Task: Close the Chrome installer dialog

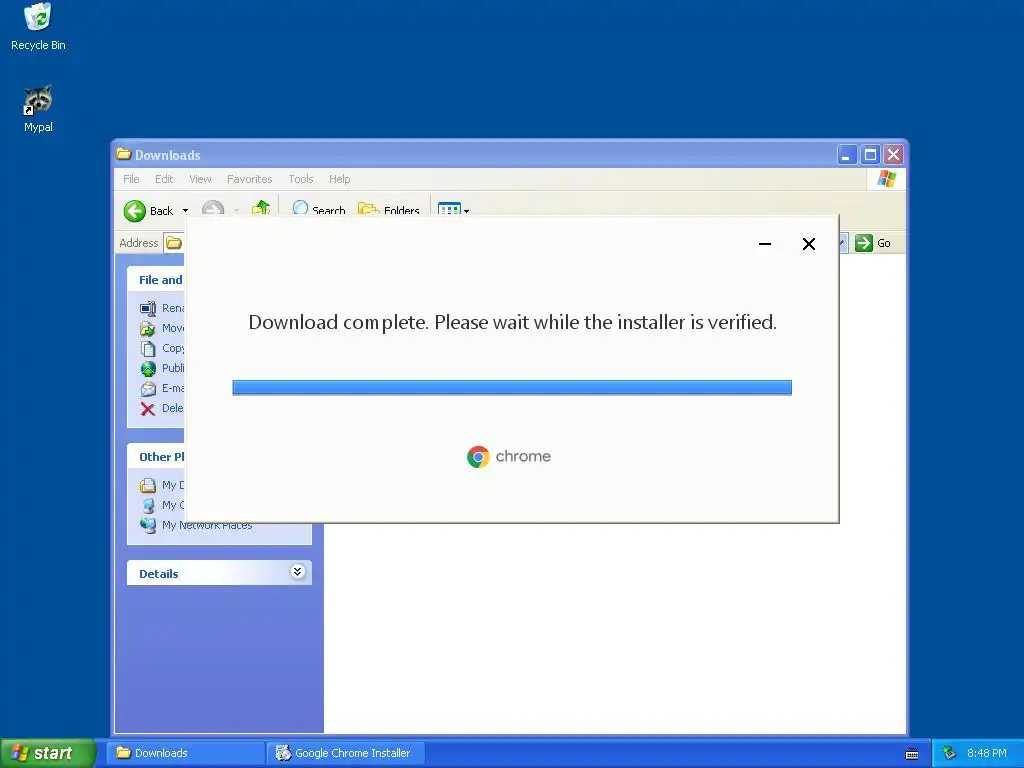Action: tap(808, 244)
